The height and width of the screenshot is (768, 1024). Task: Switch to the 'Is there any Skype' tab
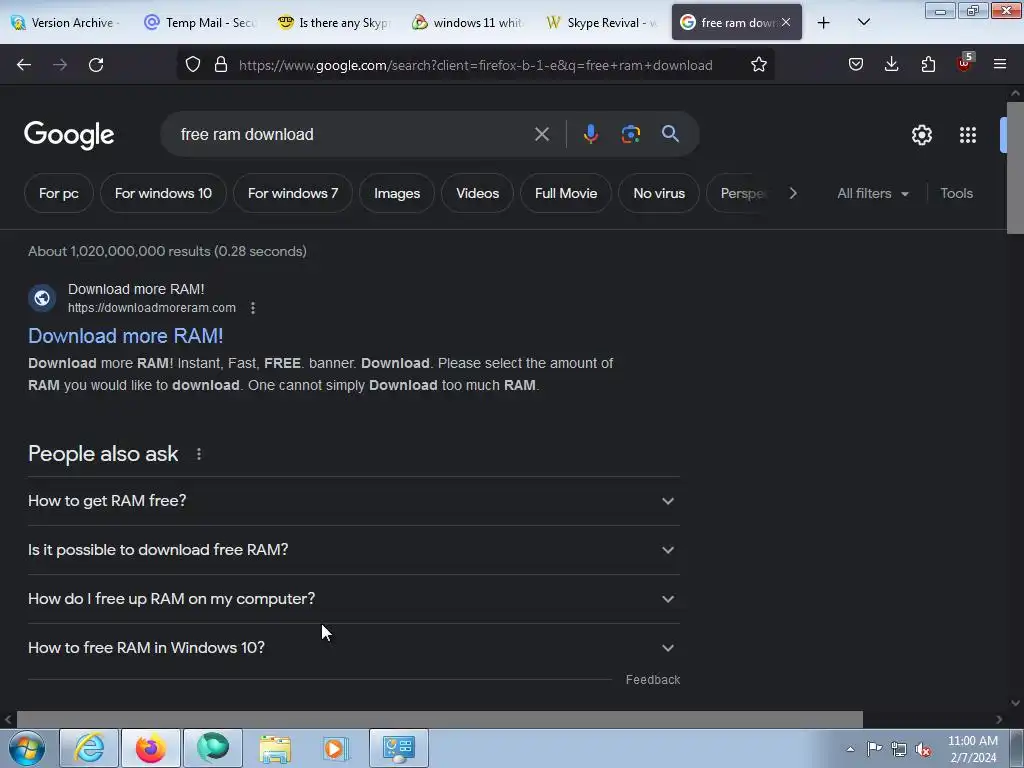click(334, 23)
